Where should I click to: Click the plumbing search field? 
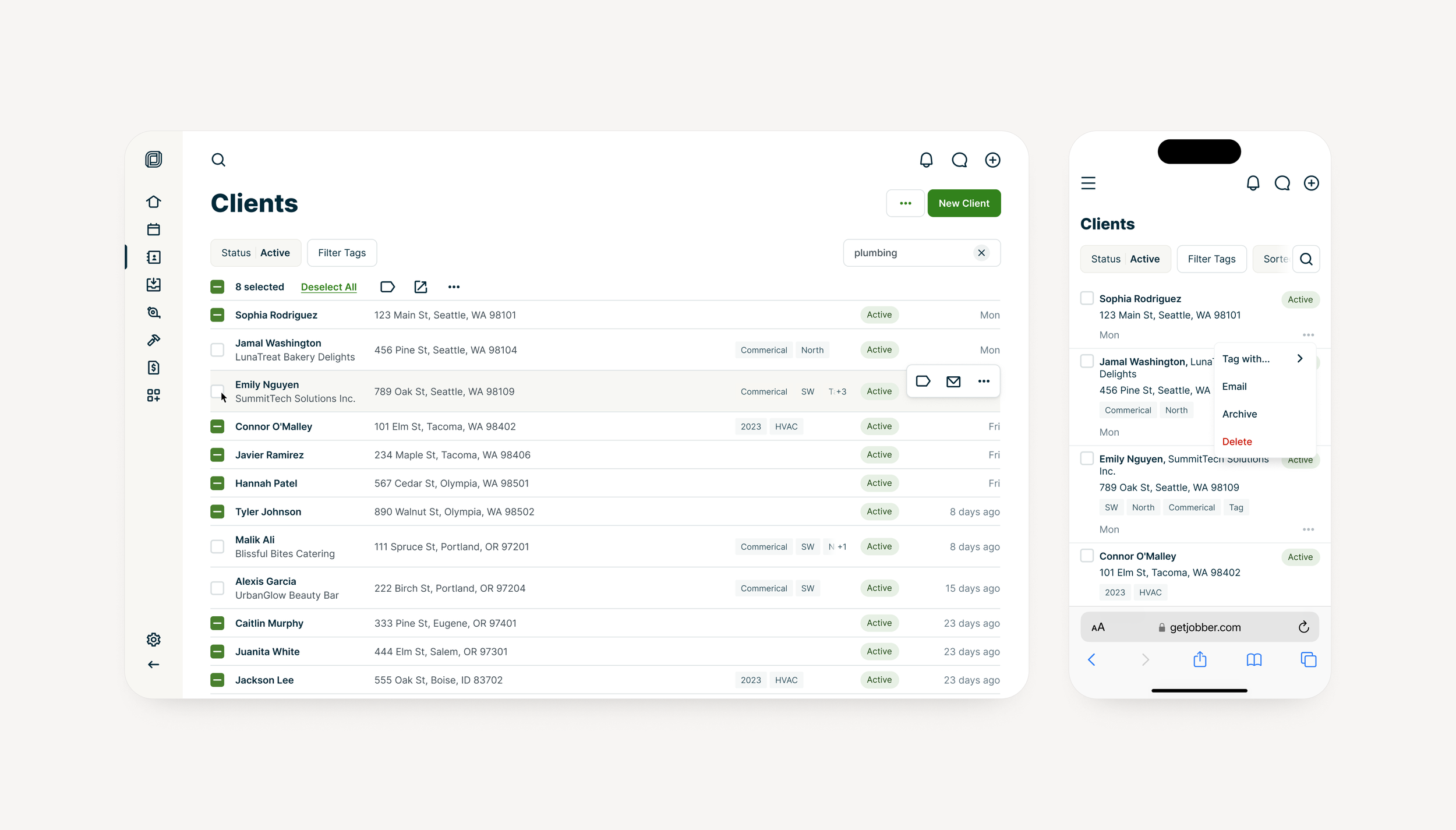tap(921, 253)
